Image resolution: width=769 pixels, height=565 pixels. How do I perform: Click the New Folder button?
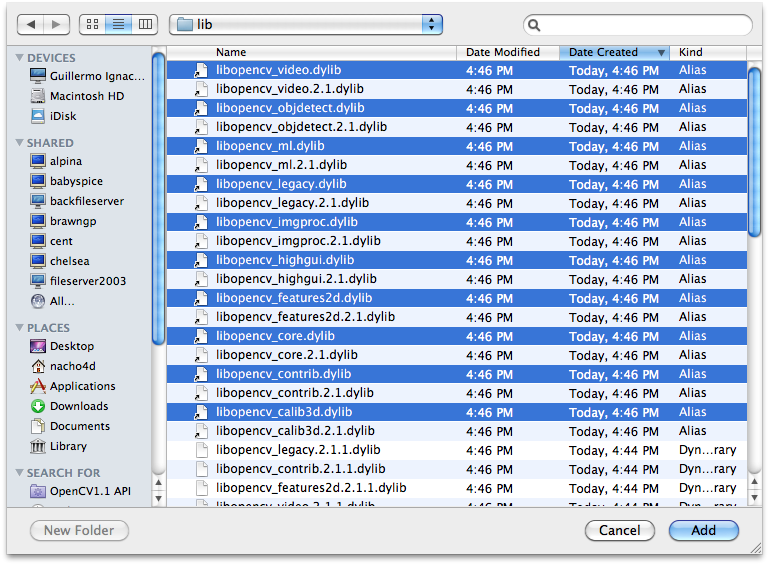pos(79,531)
